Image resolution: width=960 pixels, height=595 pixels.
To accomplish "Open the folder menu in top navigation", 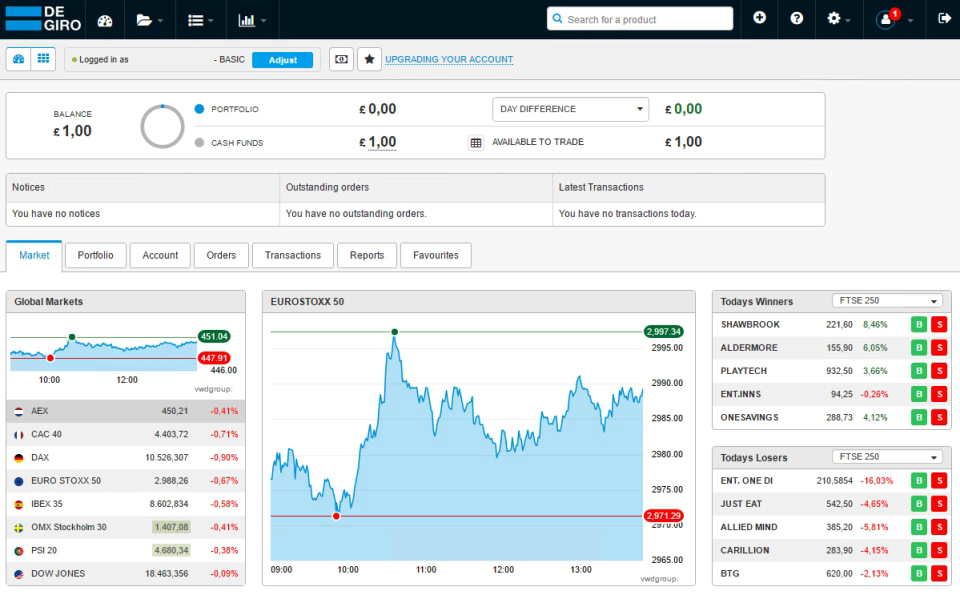I will pyautogui.click(x=149, y=20).
